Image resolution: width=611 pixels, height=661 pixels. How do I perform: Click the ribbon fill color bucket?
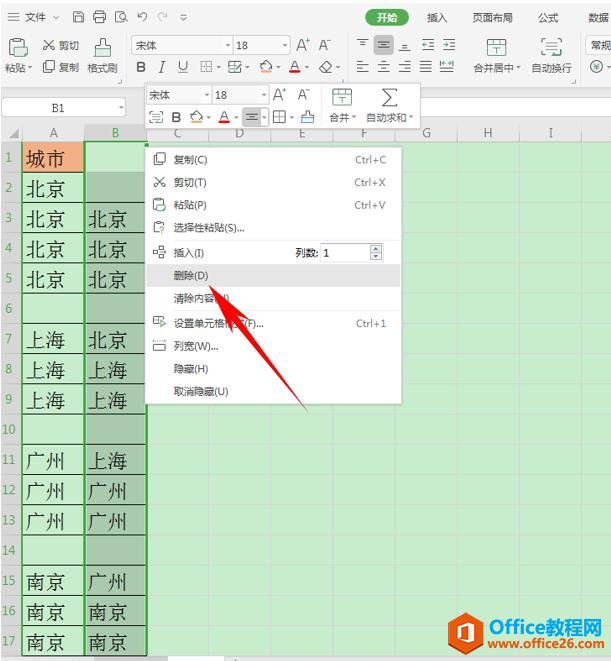pyautogui.click(x=266, y=67)
